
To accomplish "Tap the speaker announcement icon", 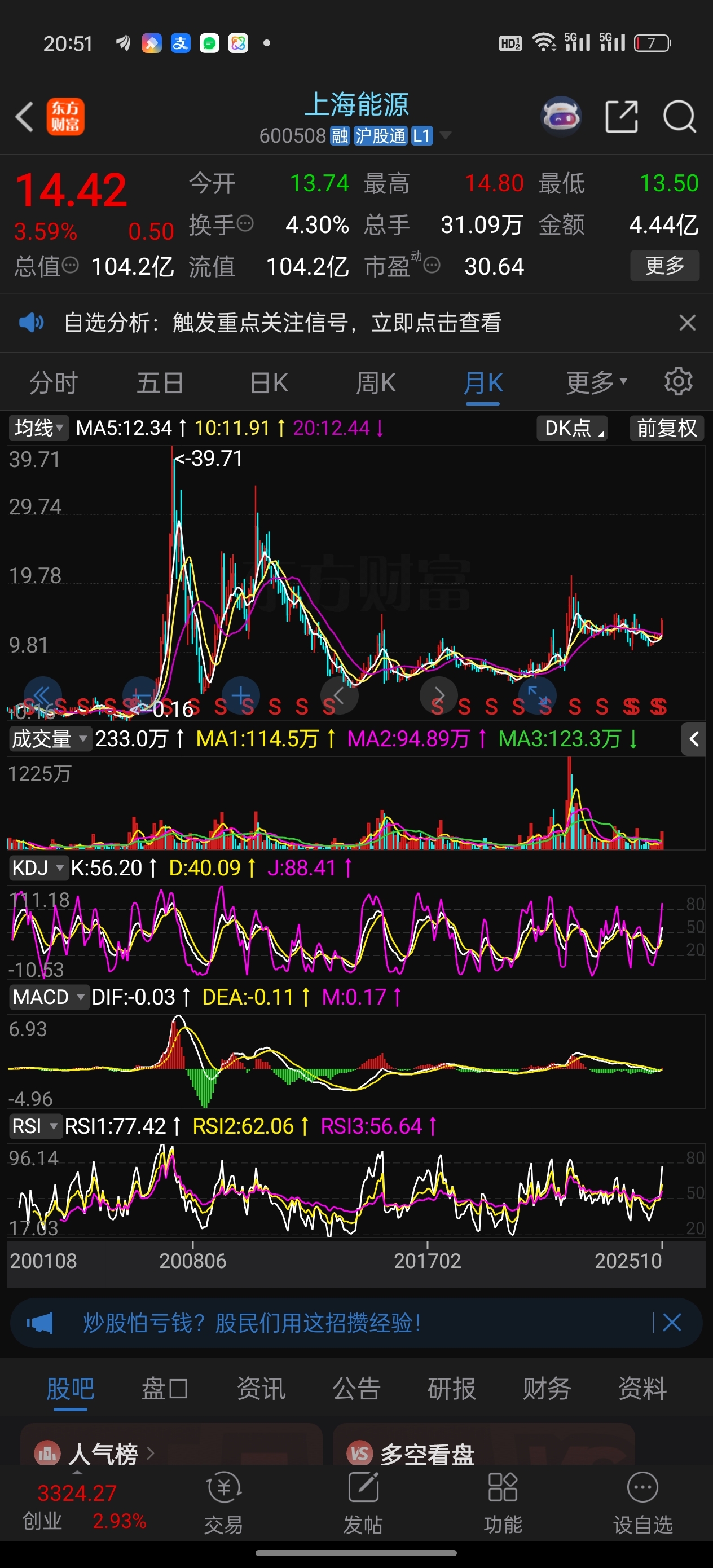I will [31, 322].
